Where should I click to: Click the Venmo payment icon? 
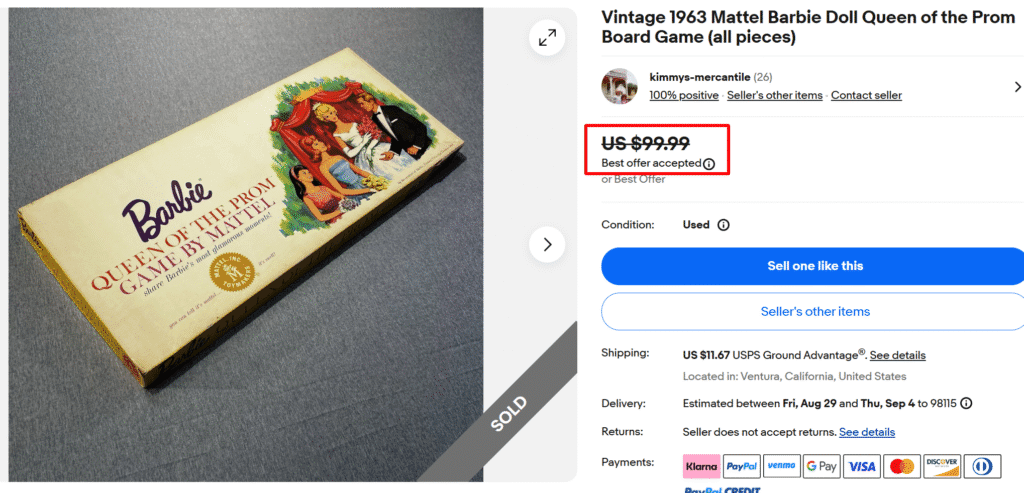coord(781,466)
